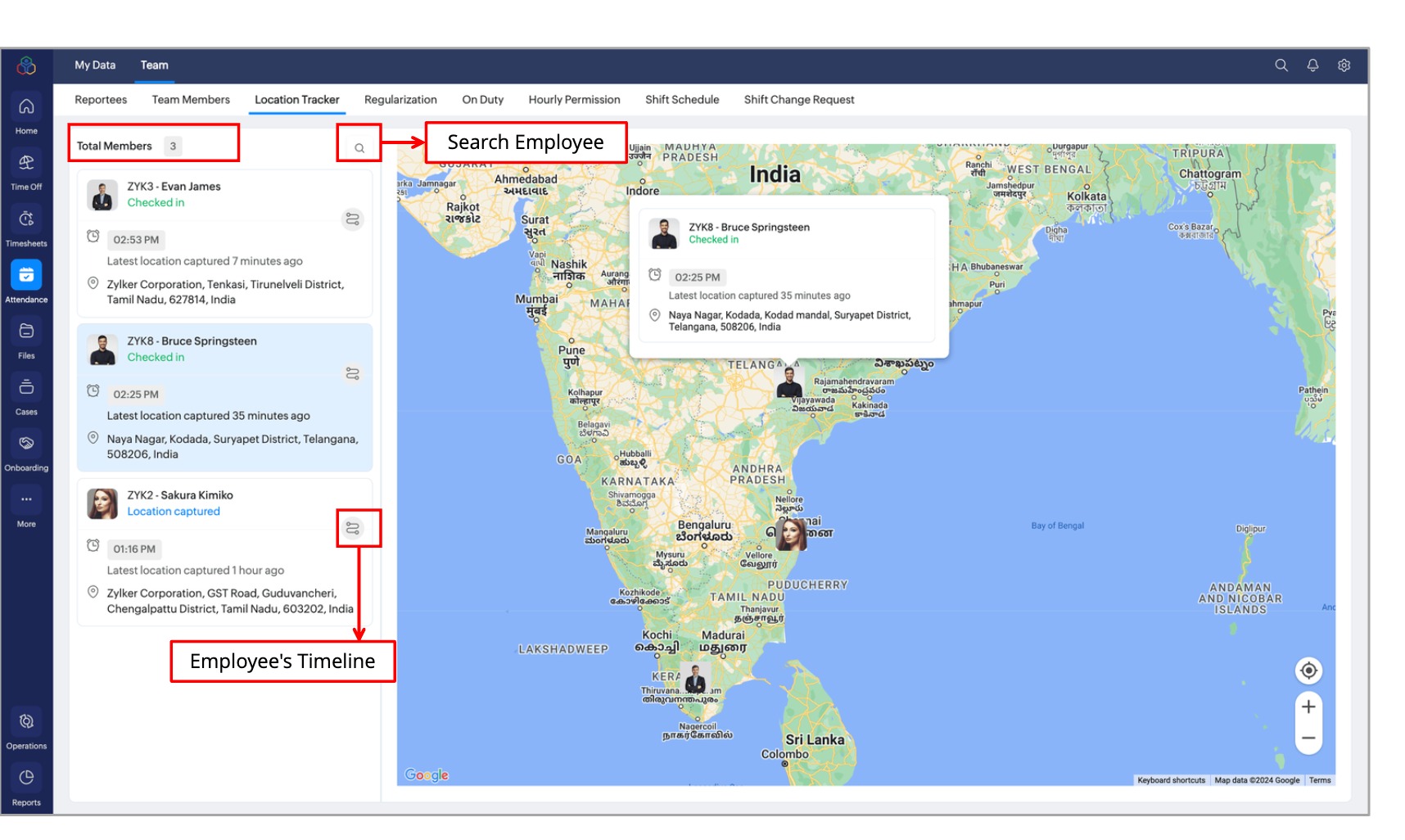Open the Shift Schedule tab
This screenshot has height=840, width=1405.
click(x=682, y=100)
